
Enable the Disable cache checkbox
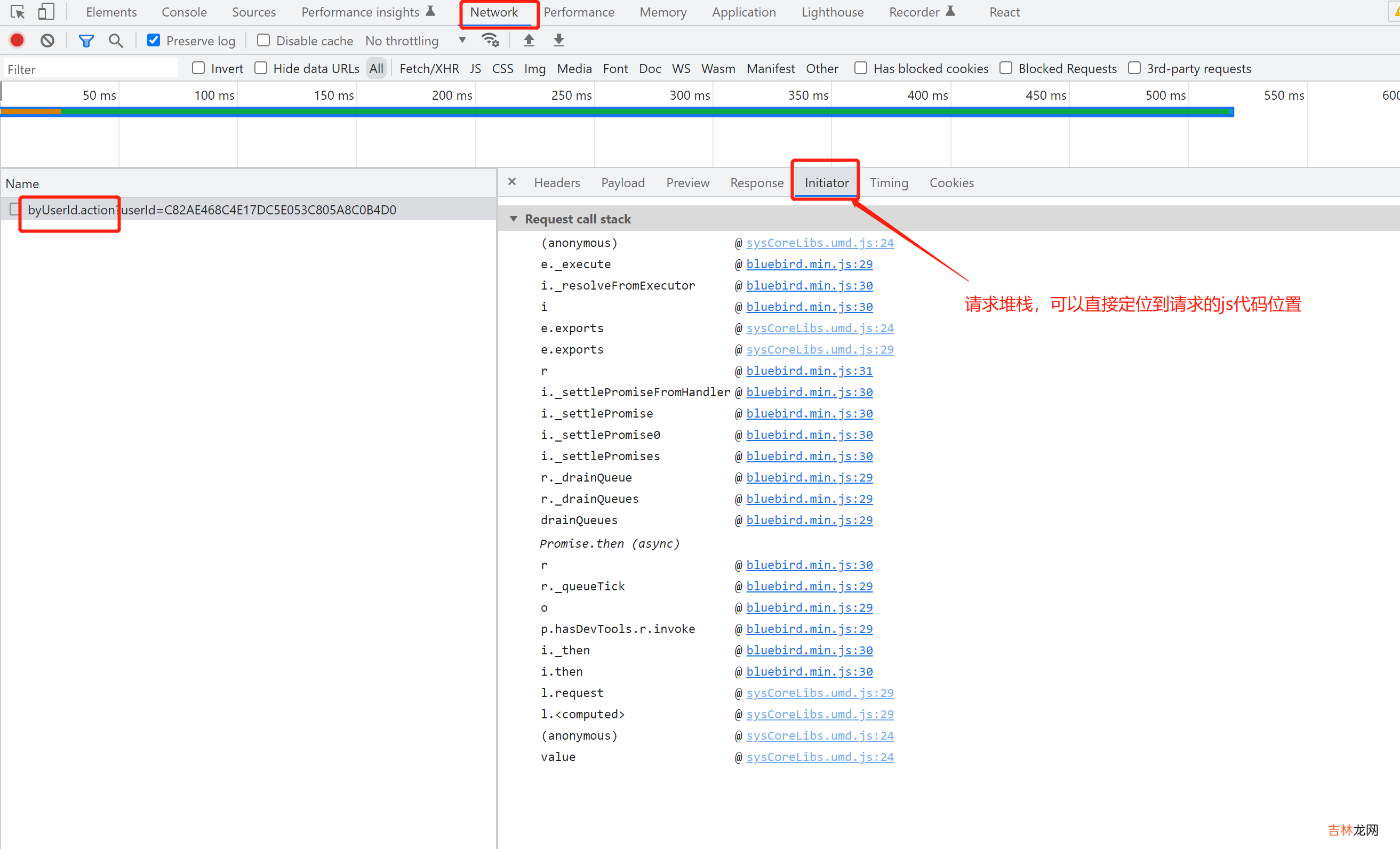tap(263, 41)
